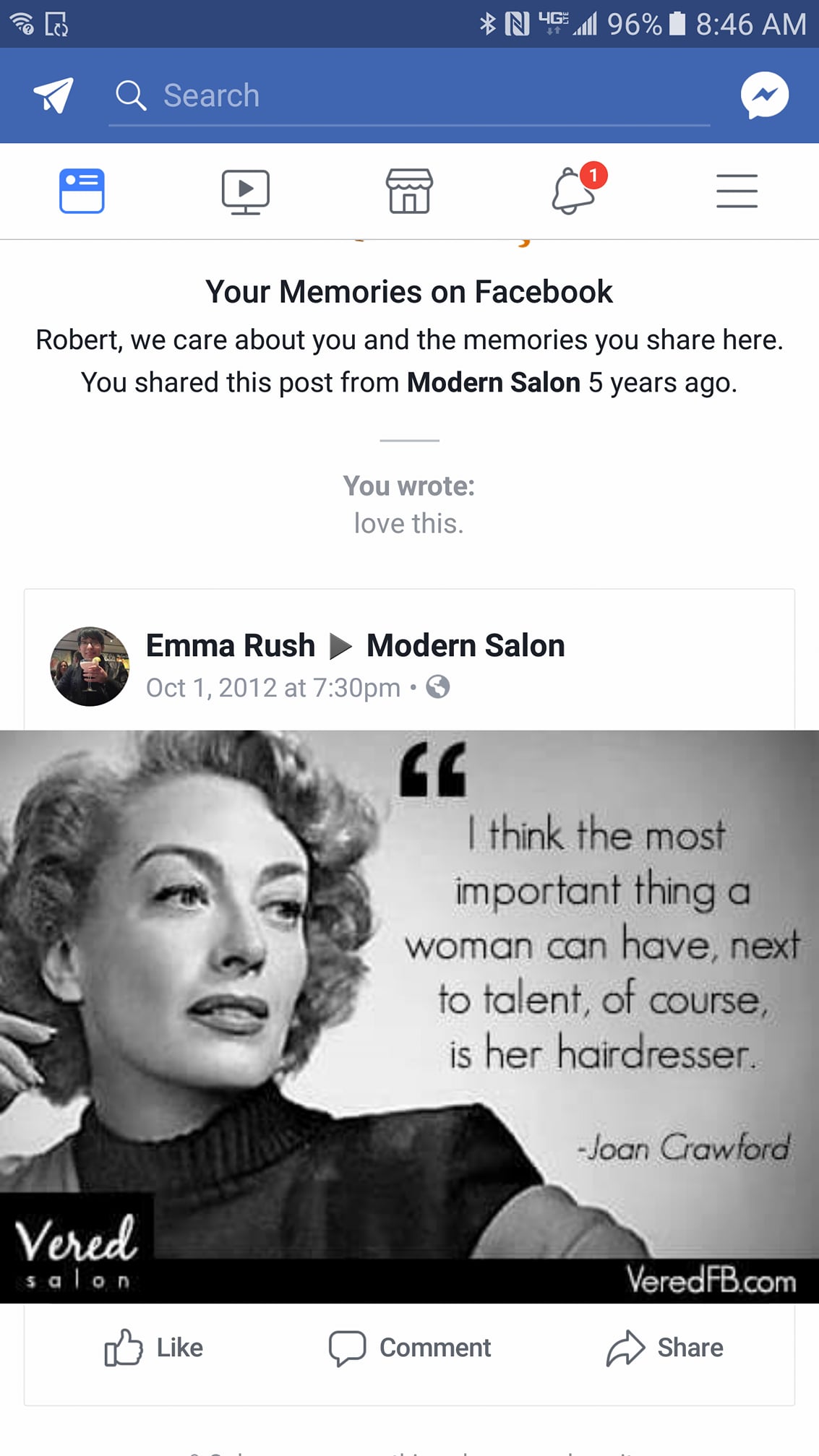Tap the paper plane direct icon
Viewport: 819px width, 1456px height.
click(x=53, y=95)
